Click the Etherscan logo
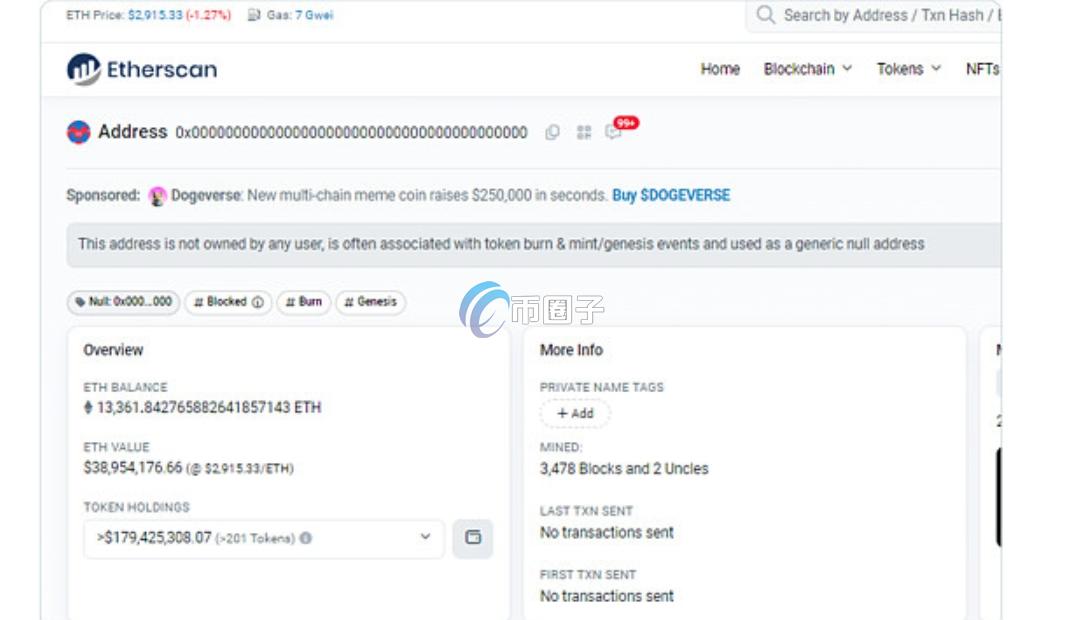 (142, 69)
